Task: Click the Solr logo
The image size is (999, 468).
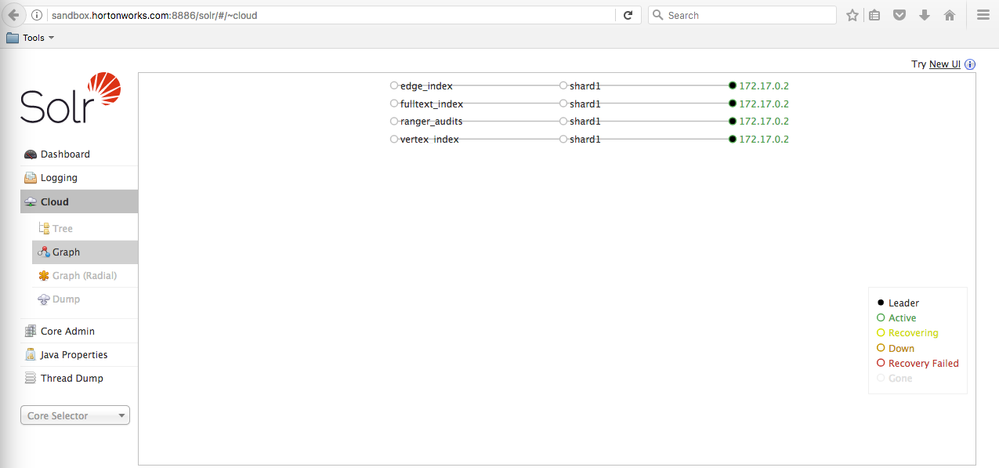Action: click(x=70, y=97)
